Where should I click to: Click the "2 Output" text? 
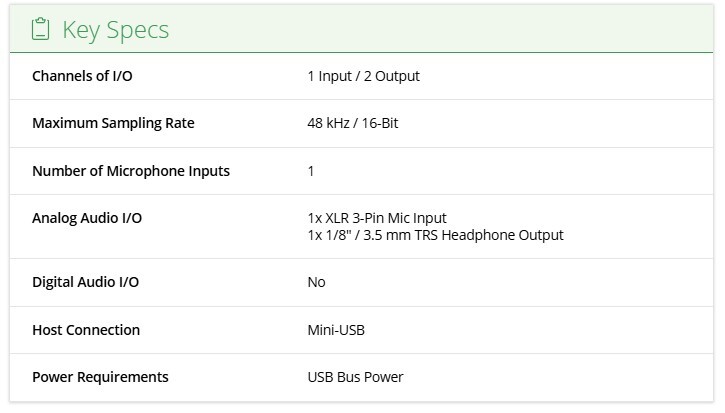[x=393, y=76]
